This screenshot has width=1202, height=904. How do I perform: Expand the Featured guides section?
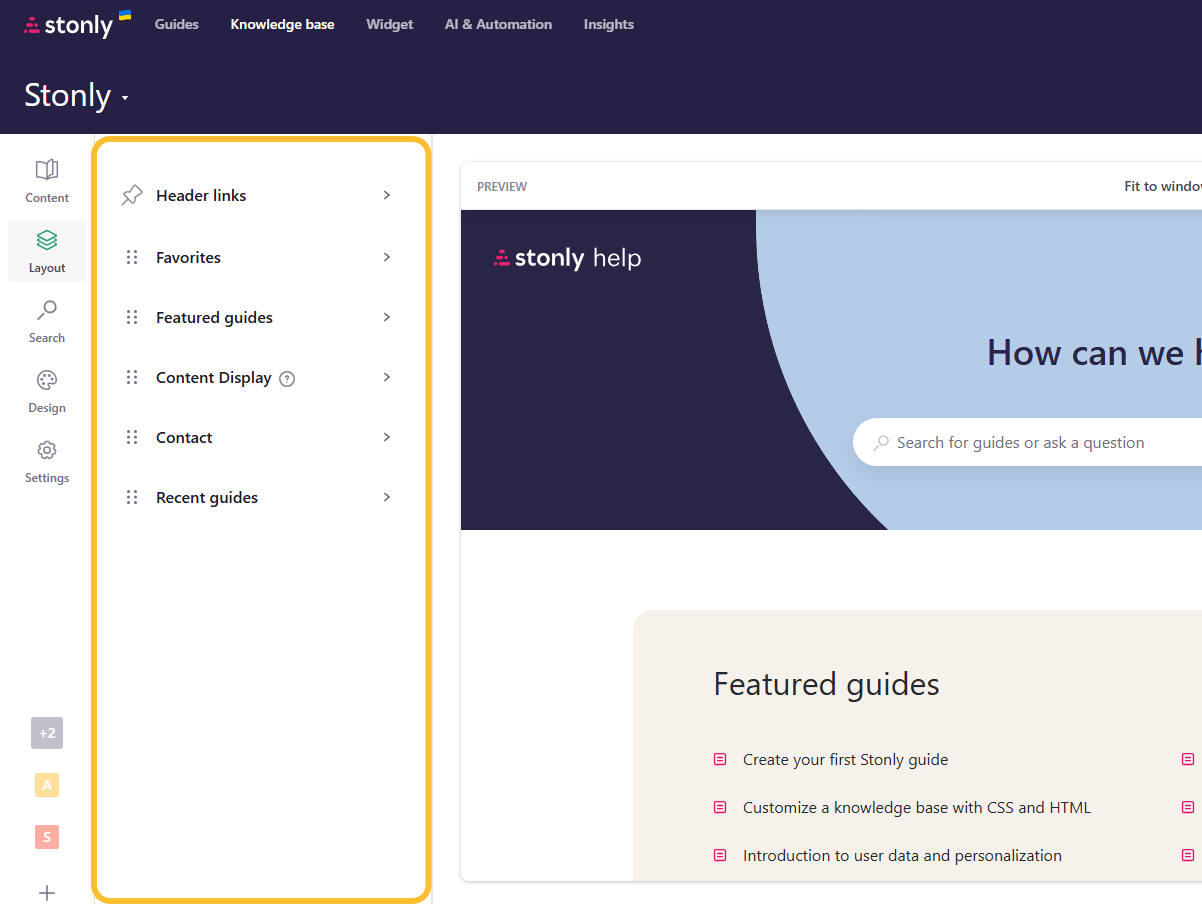[x=386, y=317]
